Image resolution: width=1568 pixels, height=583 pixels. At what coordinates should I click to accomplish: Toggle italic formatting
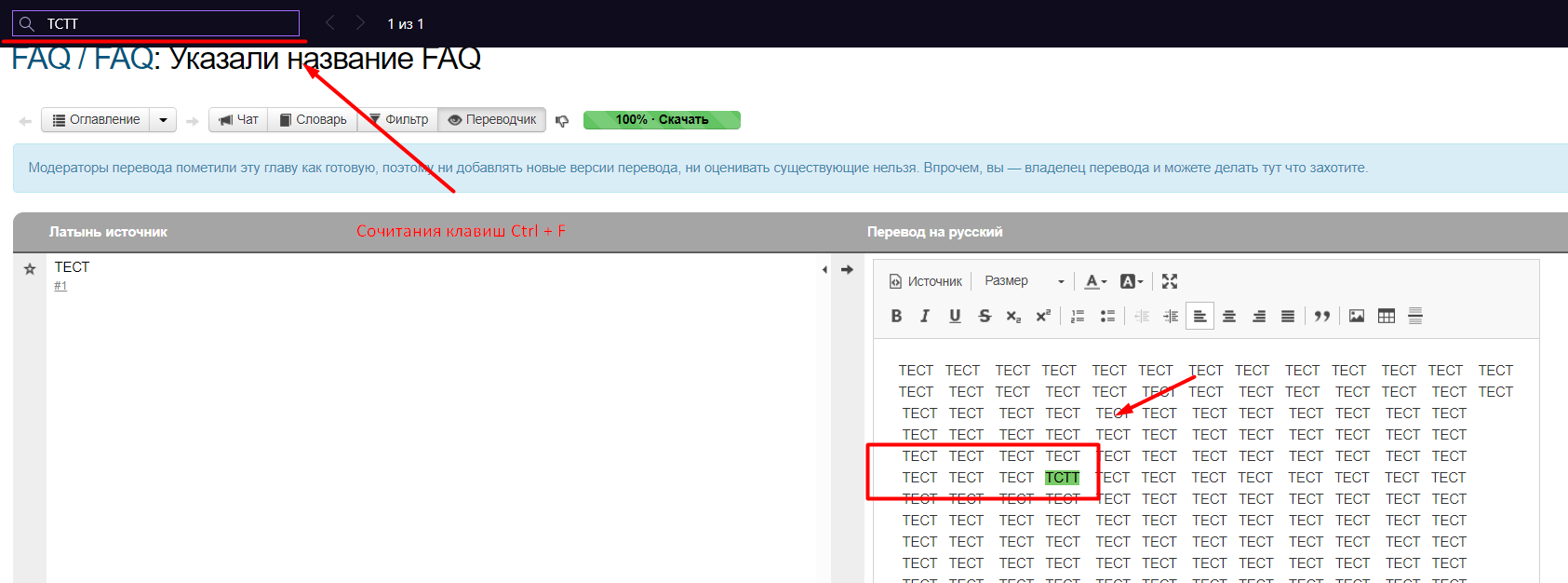925,317
